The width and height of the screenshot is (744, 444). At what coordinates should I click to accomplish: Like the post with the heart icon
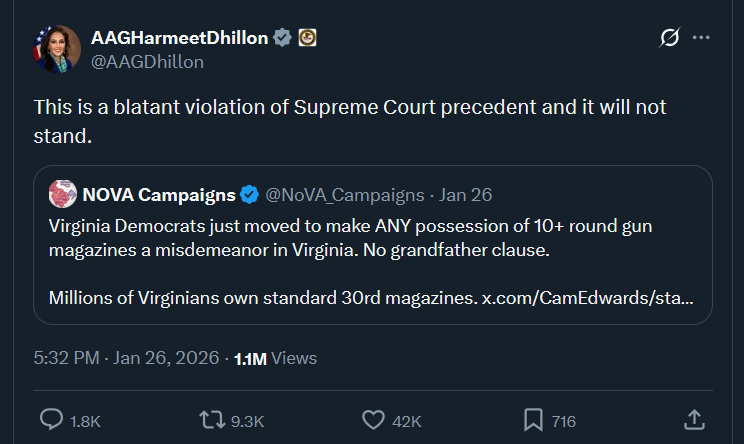coord(374,420)
